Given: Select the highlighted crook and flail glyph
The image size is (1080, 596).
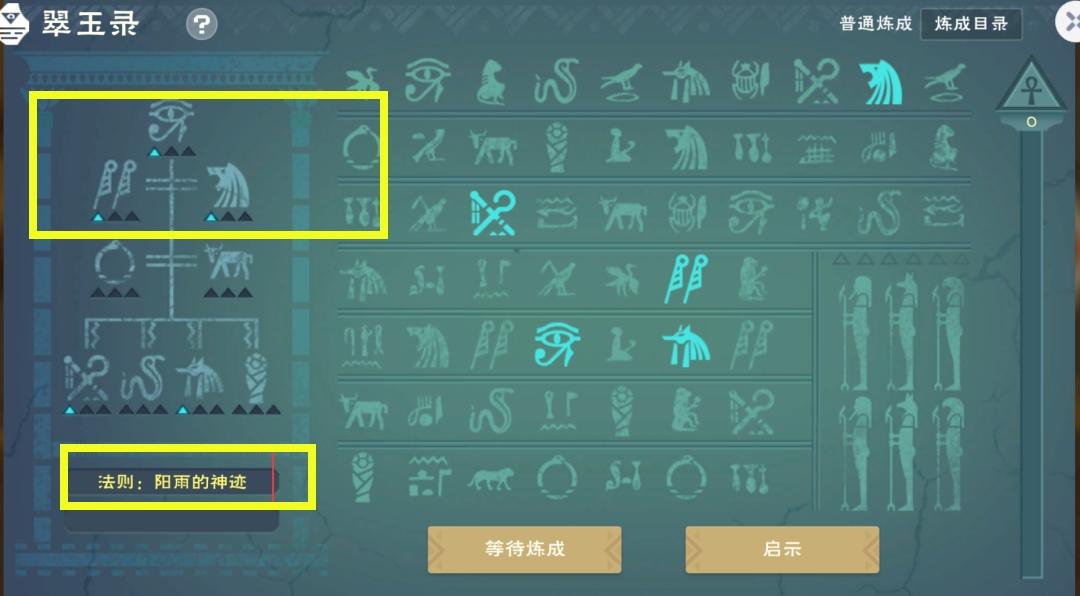Looking at the screenshot, I should pyautogui.click(x=493, y=213).
